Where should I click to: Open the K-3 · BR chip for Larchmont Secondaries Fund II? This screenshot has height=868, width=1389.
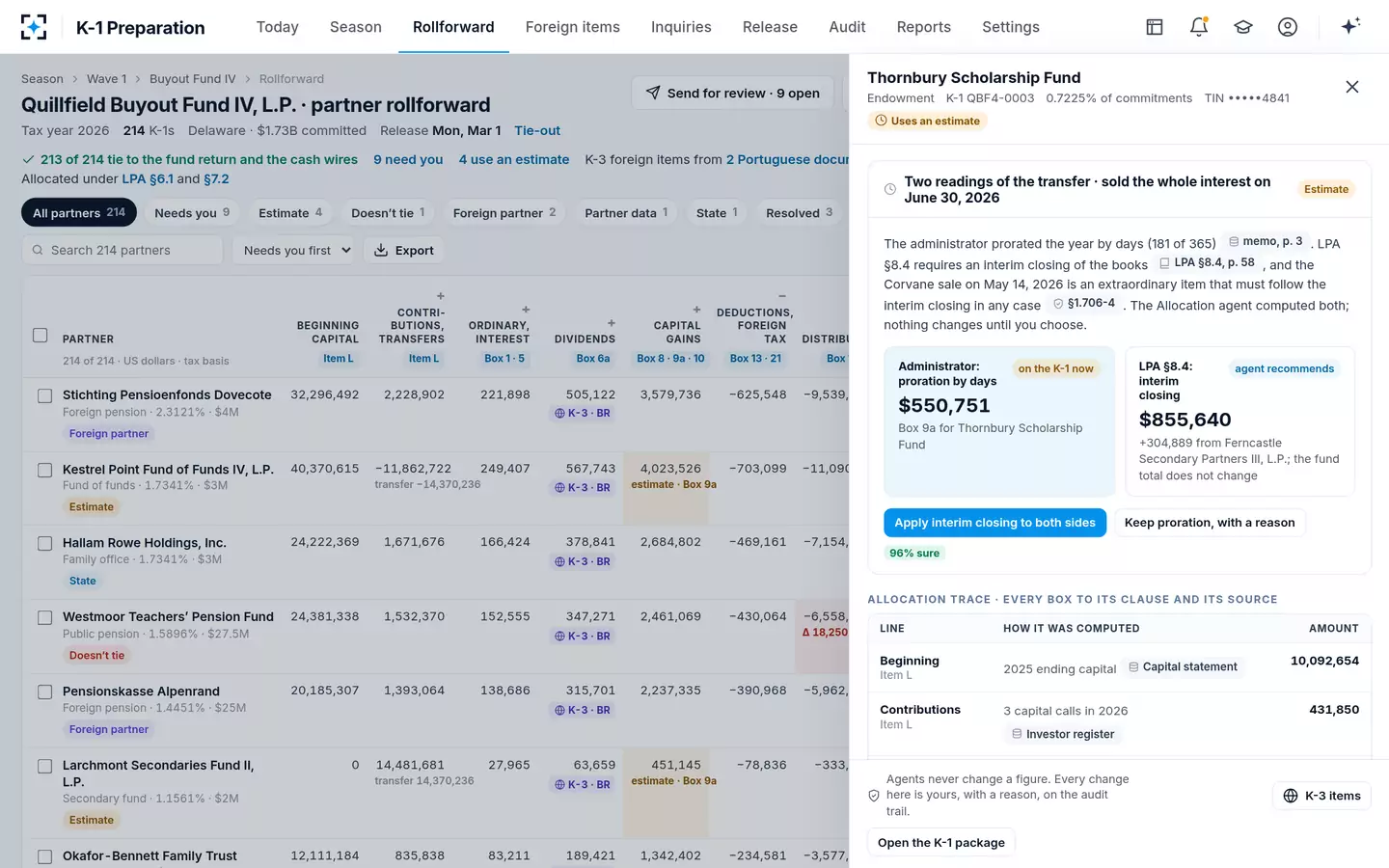(x=583, y=784)
